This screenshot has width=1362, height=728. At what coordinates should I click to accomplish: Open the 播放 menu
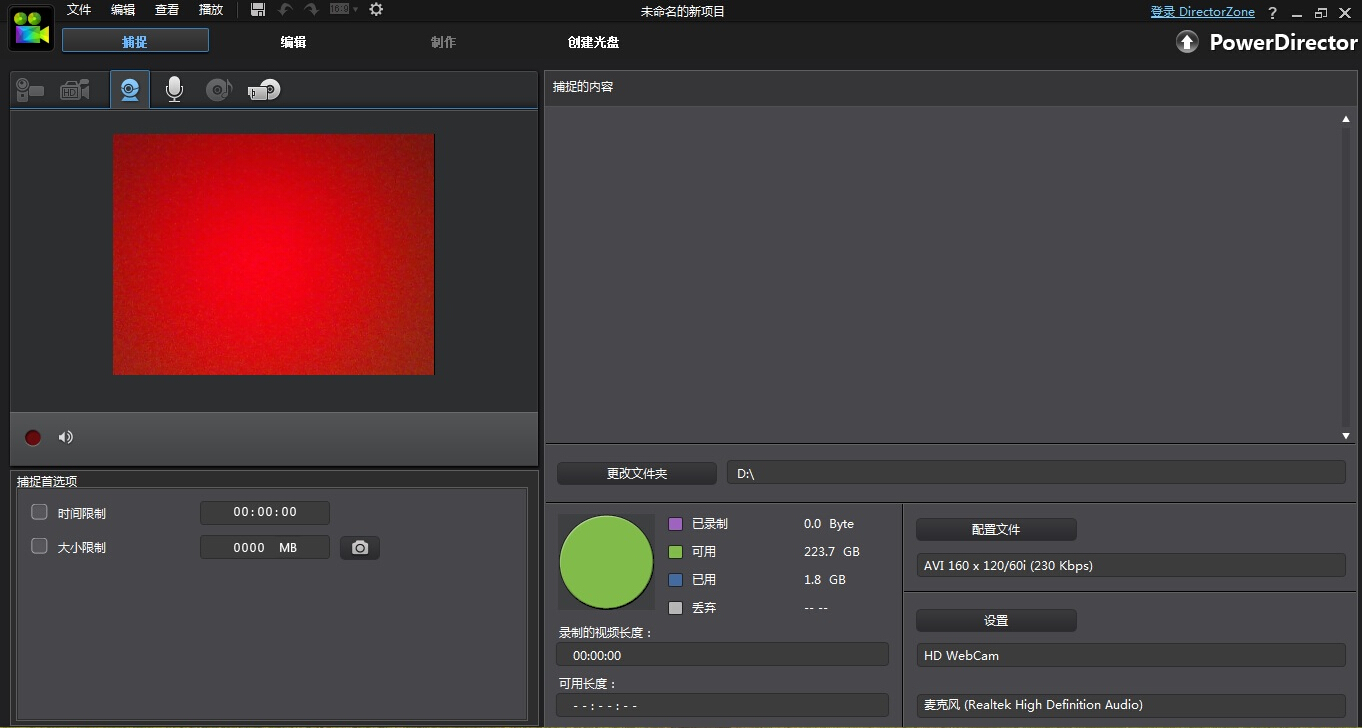point(211,10)
